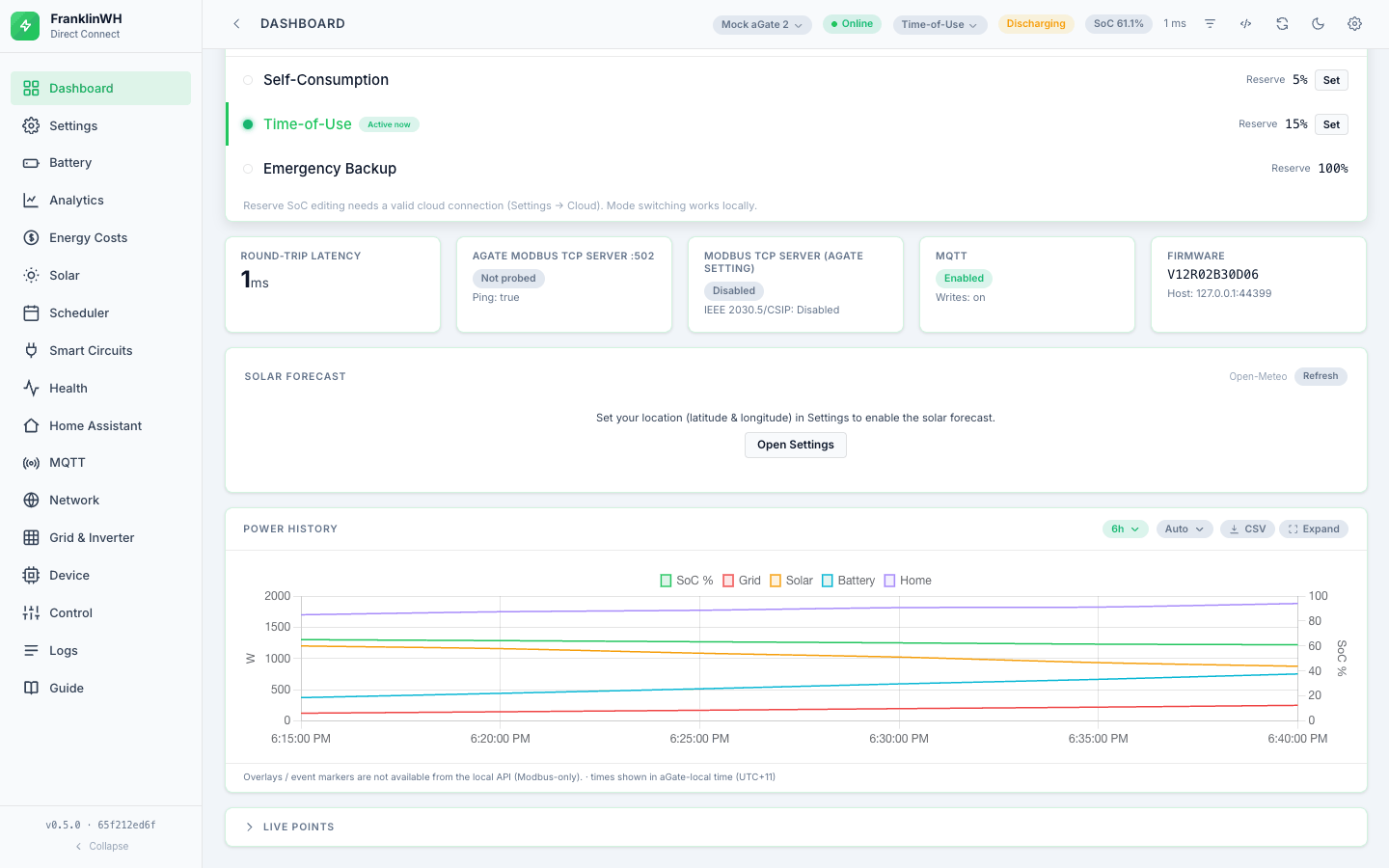Expand the power history chart

1314,529
